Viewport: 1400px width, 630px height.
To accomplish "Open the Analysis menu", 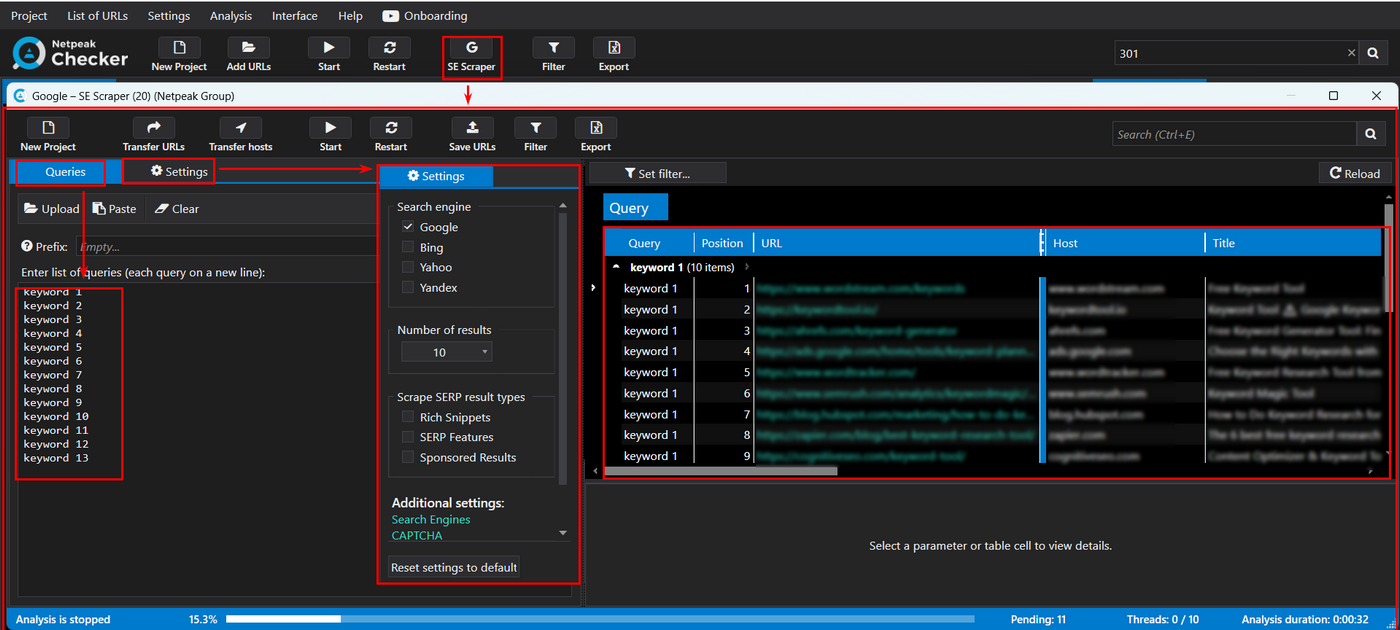I will coord(231,16).
